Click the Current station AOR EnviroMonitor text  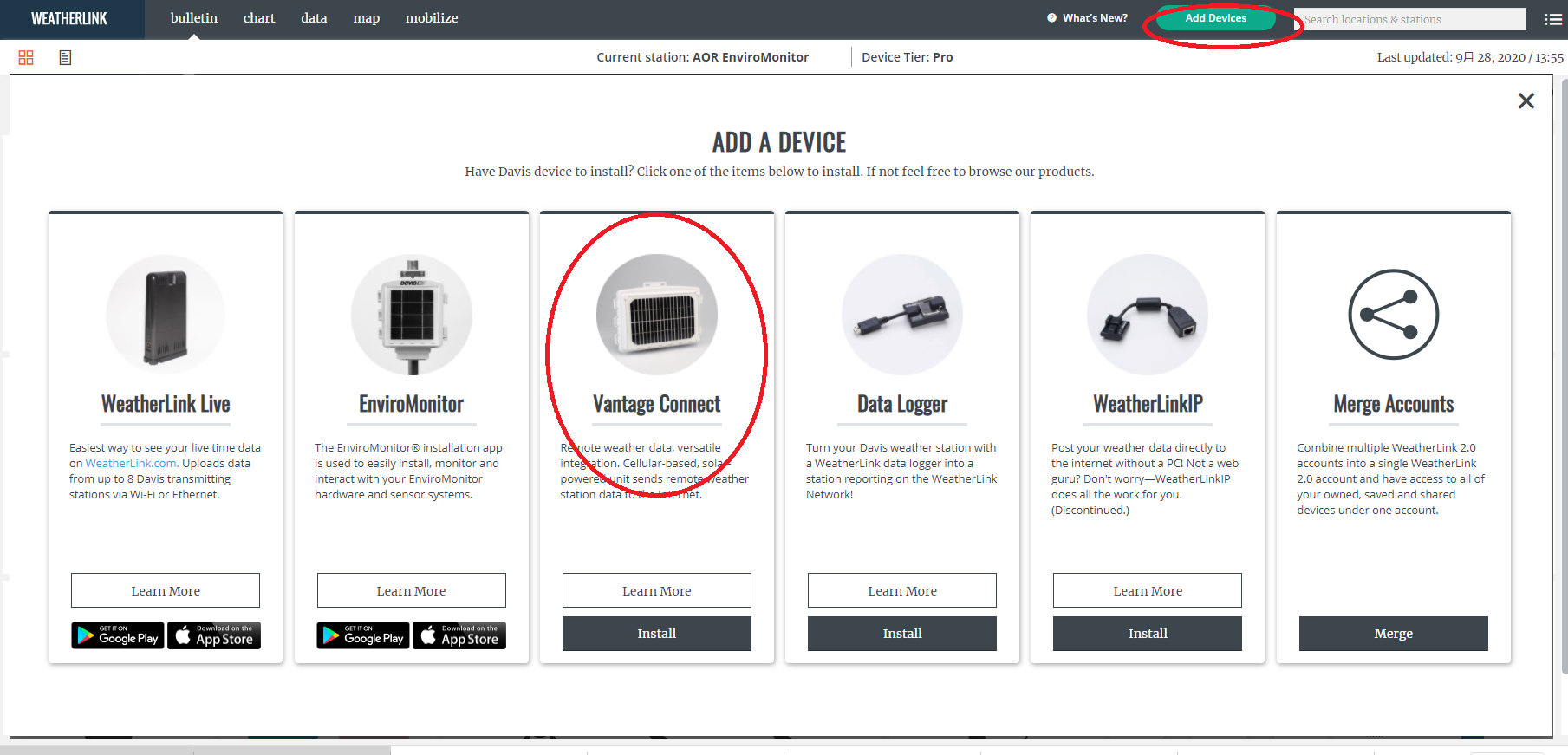click(x=702, y=57)
